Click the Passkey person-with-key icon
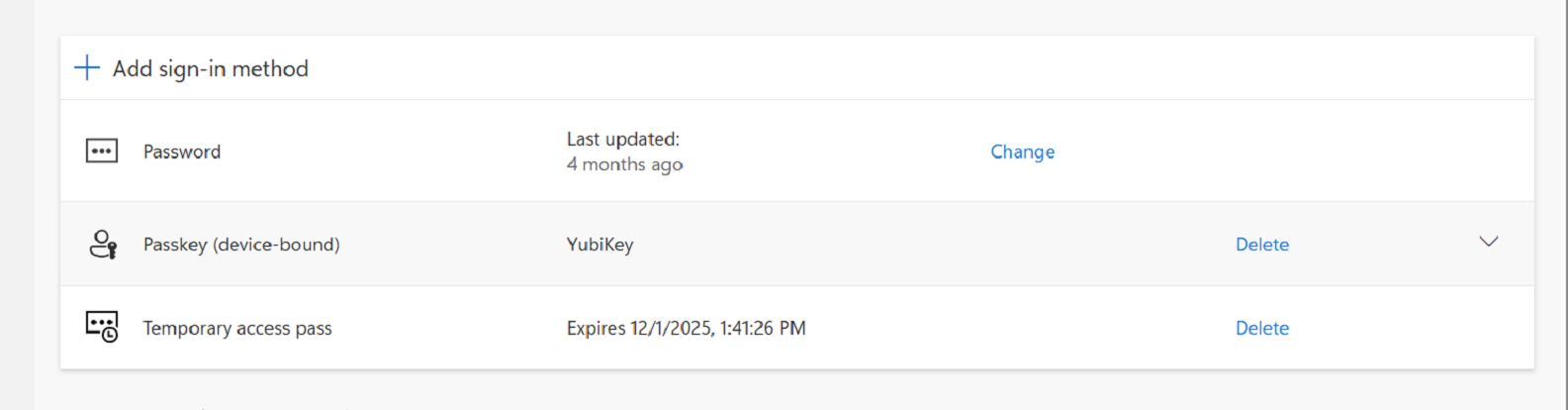The width and height of the screenshot is (1568, 410). click(x=103, y=245)
